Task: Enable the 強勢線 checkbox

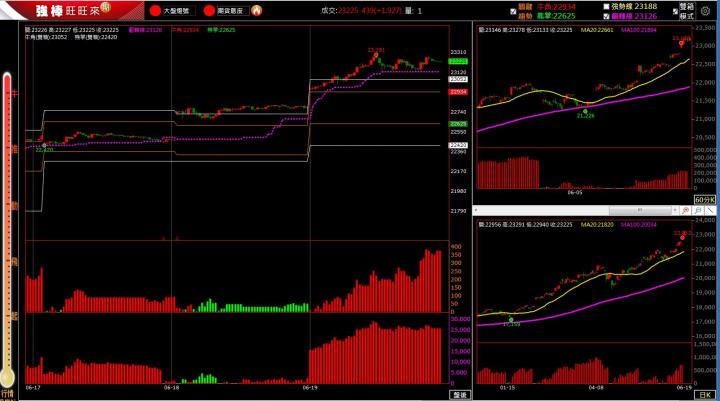Action: [x=606, y=6]
